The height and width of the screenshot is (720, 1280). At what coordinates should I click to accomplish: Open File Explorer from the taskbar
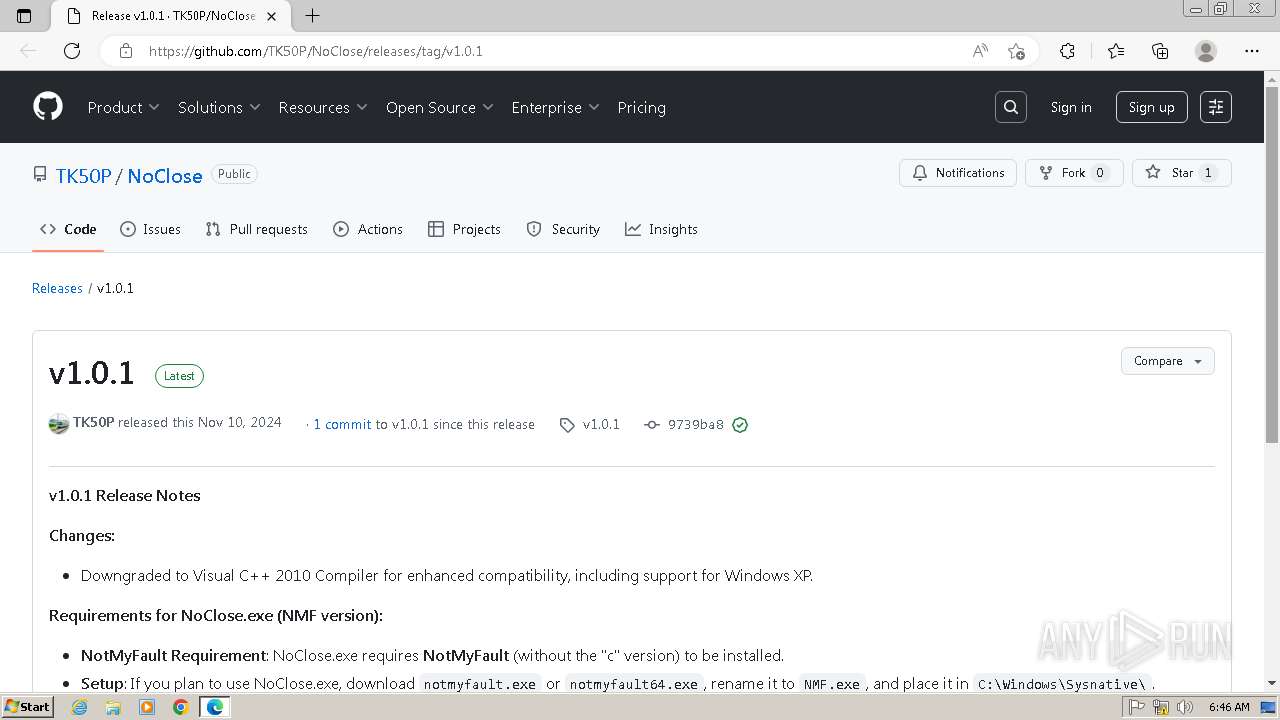[113, 707]
